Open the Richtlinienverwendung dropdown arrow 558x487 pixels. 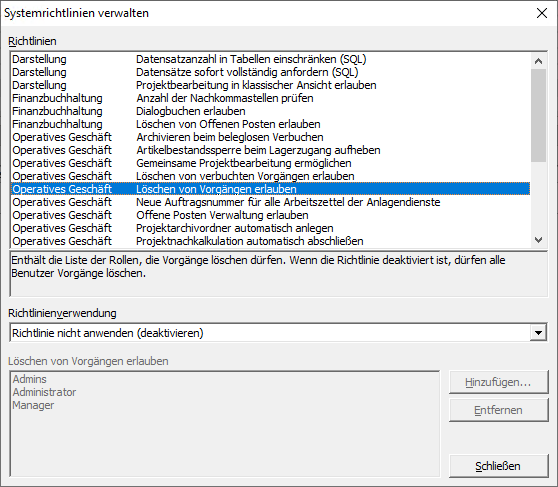[538, 333]
